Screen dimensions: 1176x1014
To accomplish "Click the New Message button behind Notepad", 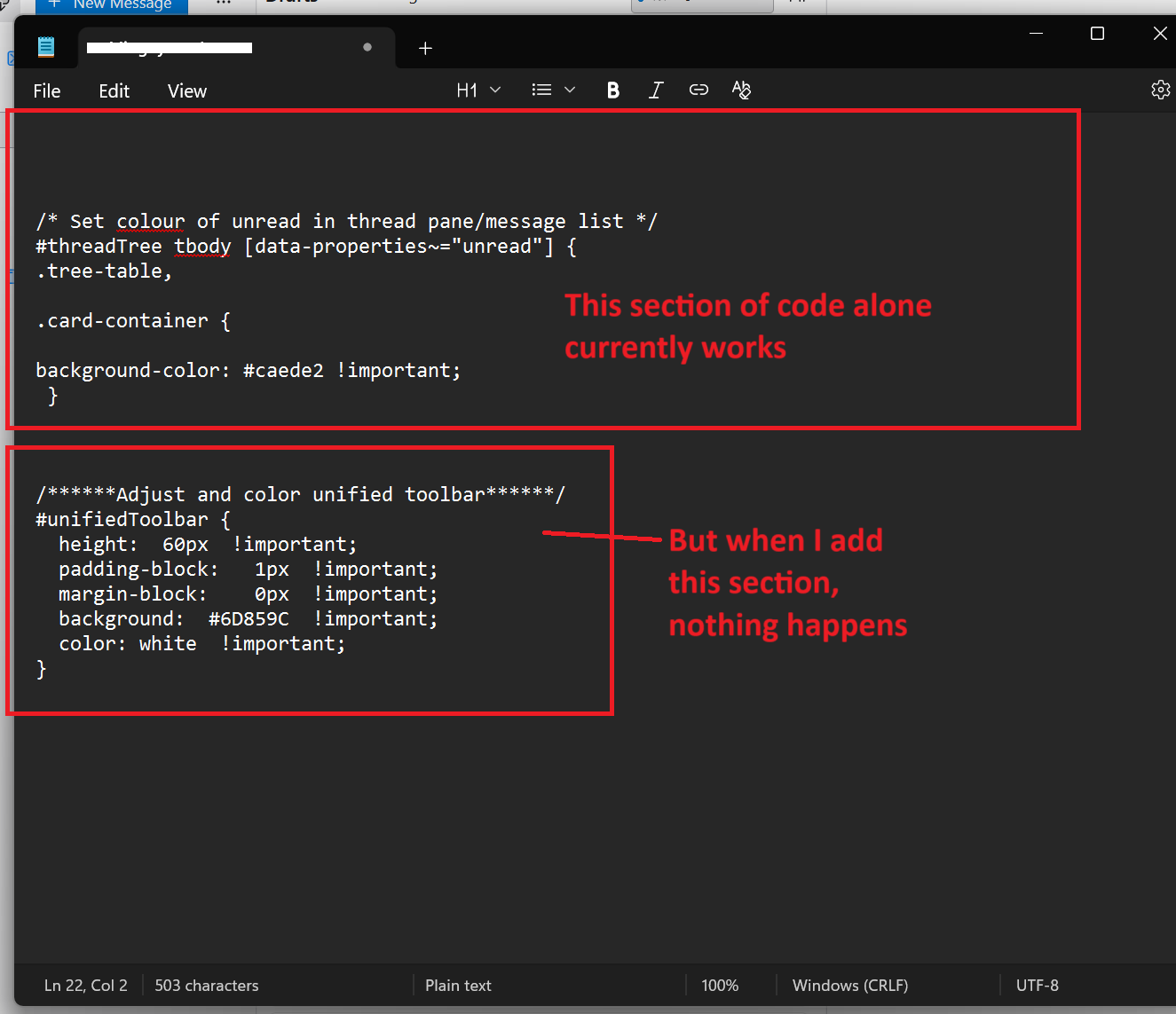I will pos(112,5).
